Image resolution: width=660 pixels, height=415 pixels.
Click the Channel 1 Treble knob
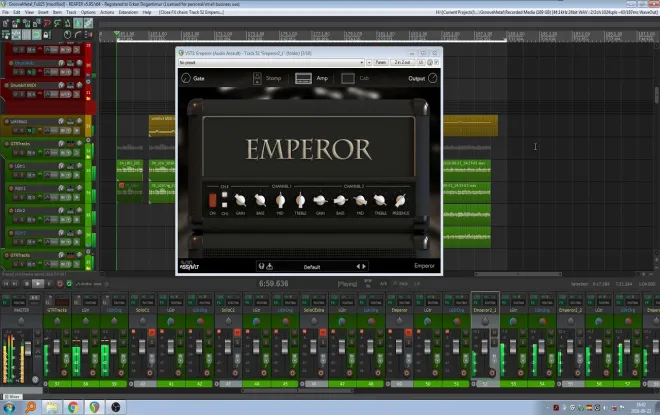300,200
